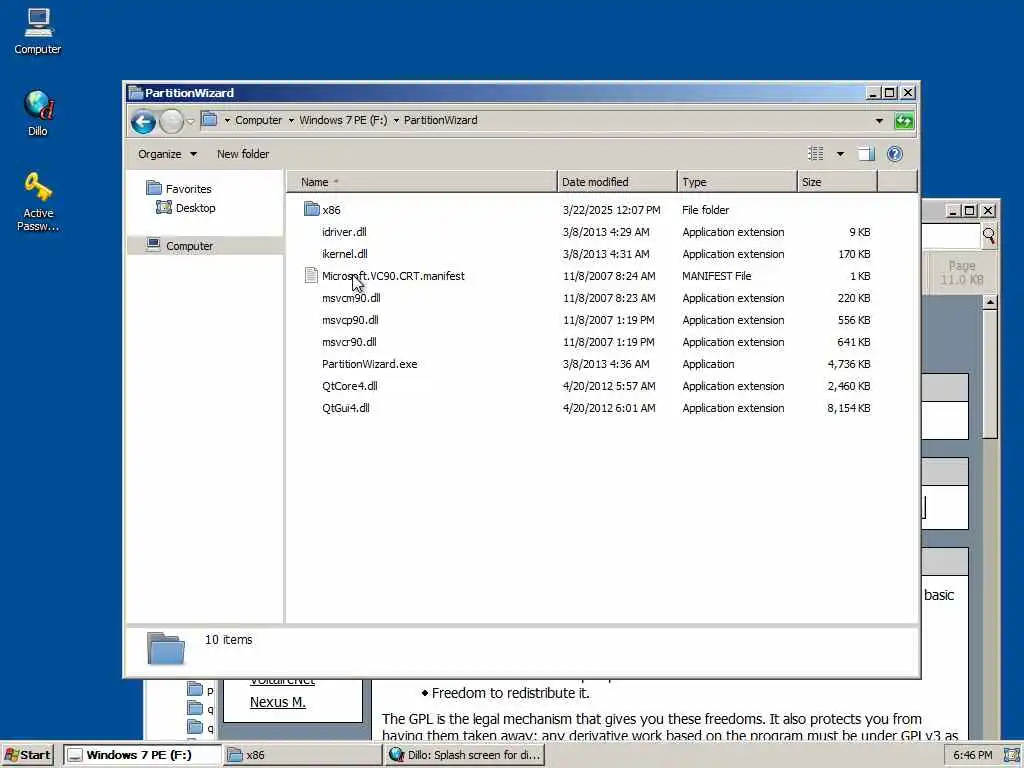Click the folder icon in address bar
The image size is (1024, 768).
click(x=209, y=120)
